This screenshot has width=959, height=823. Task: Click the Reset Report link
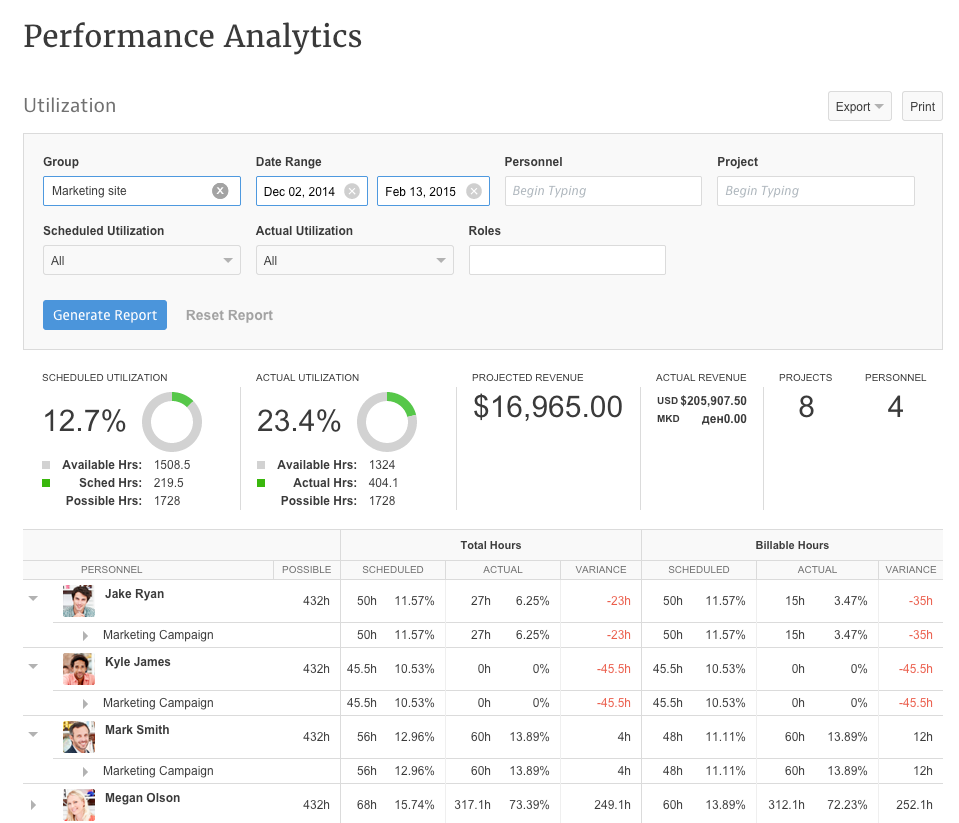click(x=229, y=315)
